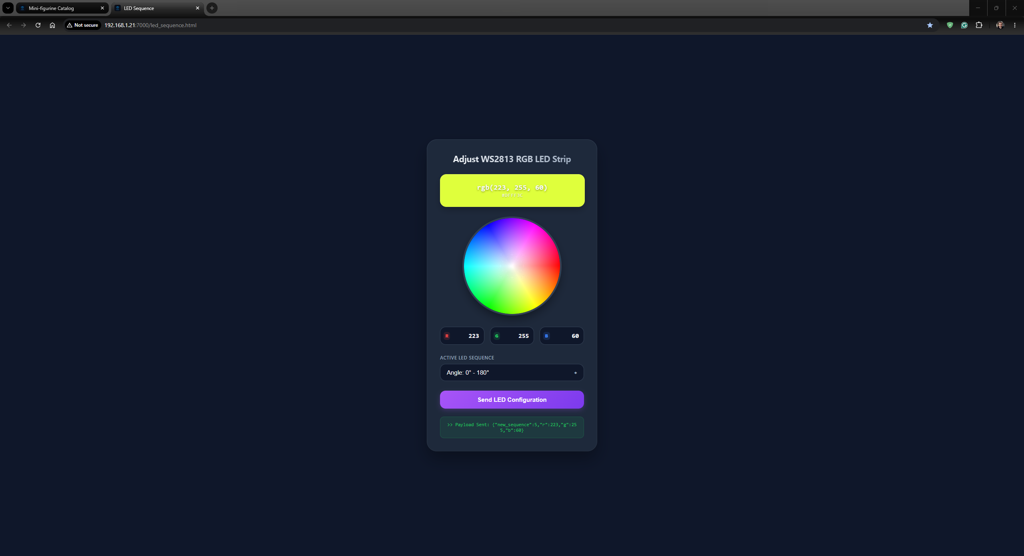Focus the blue value field showing 60
The height and width of the screenshot is (556, 1024).
point(562,336)
